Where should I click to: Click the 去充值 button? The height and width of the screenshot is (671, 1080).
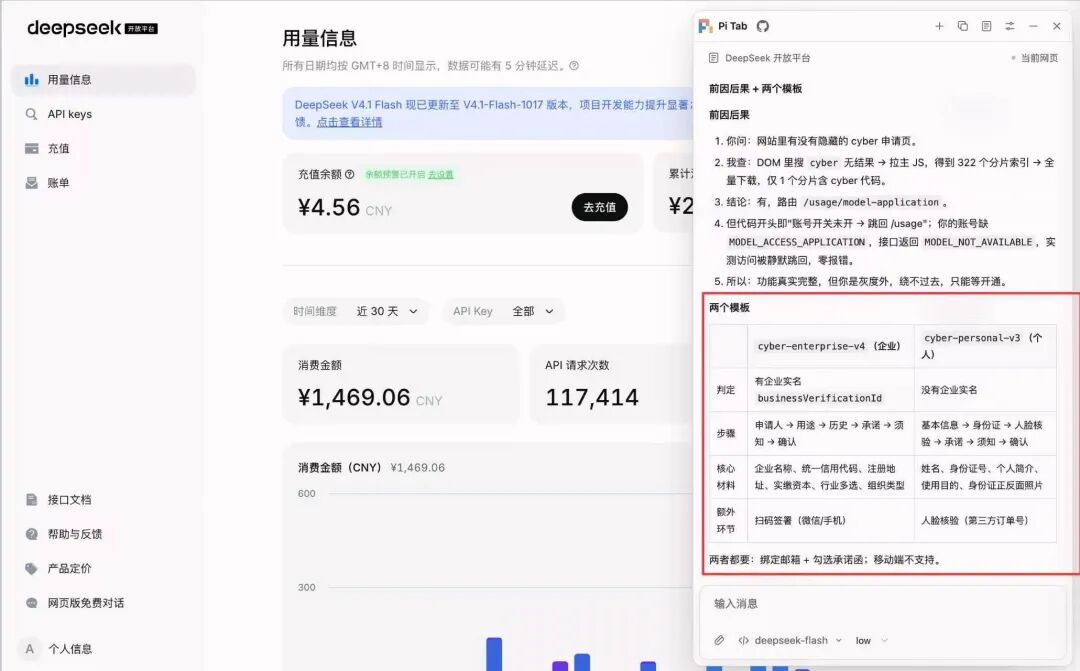pyautogui.click(x=599, y=207)
